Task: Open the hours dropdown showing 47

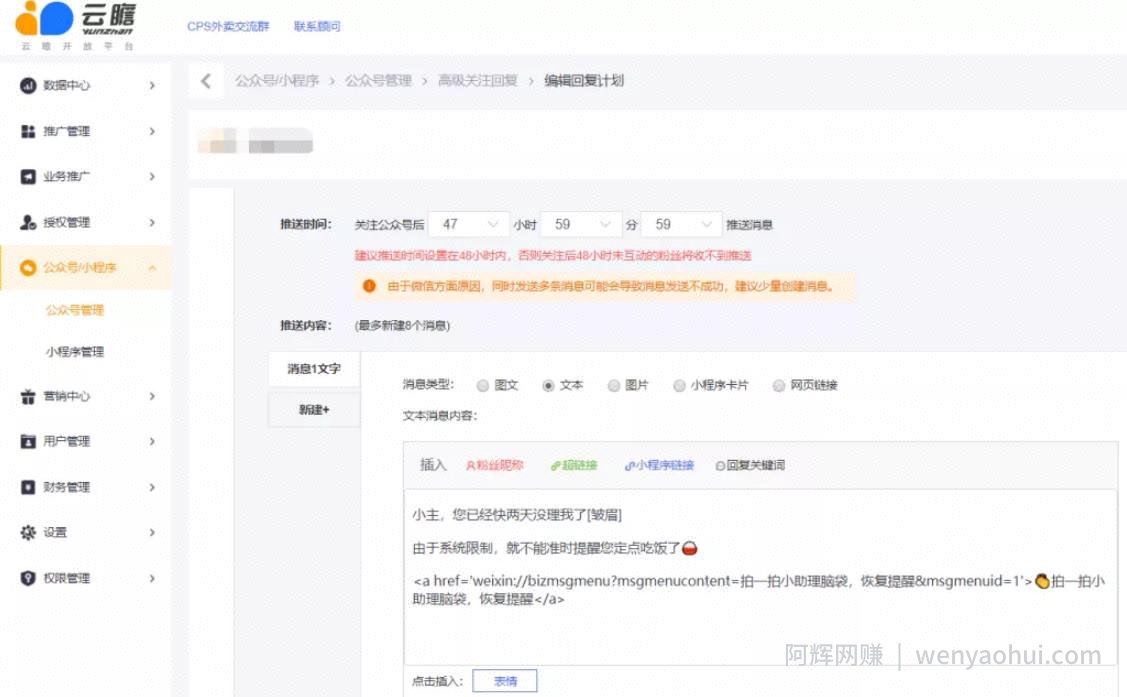Action: coord(469,224)
